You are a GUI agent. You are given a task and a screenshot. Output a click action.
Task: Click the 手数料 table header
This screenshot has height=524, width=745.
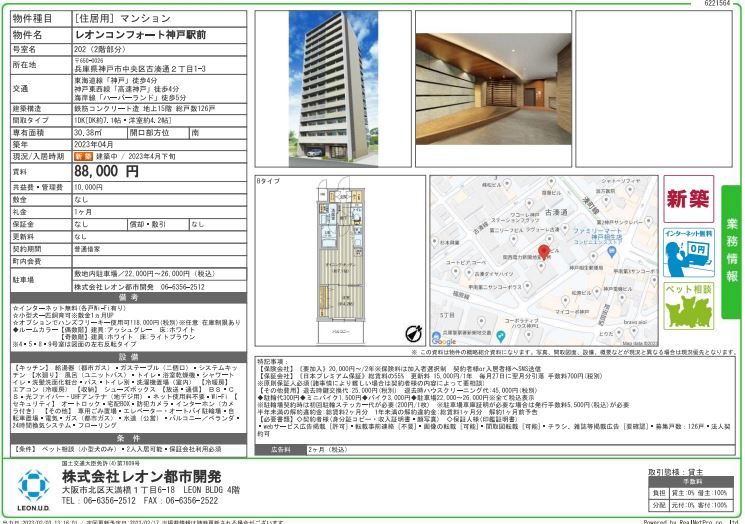tap(692, 481)
